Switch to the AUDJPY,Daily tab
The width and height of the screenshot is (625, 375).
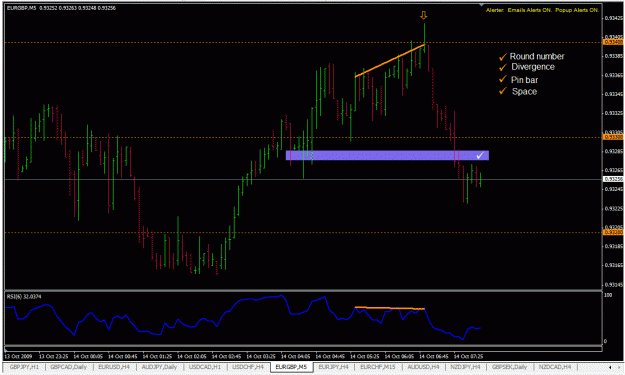tap(159, 367)
